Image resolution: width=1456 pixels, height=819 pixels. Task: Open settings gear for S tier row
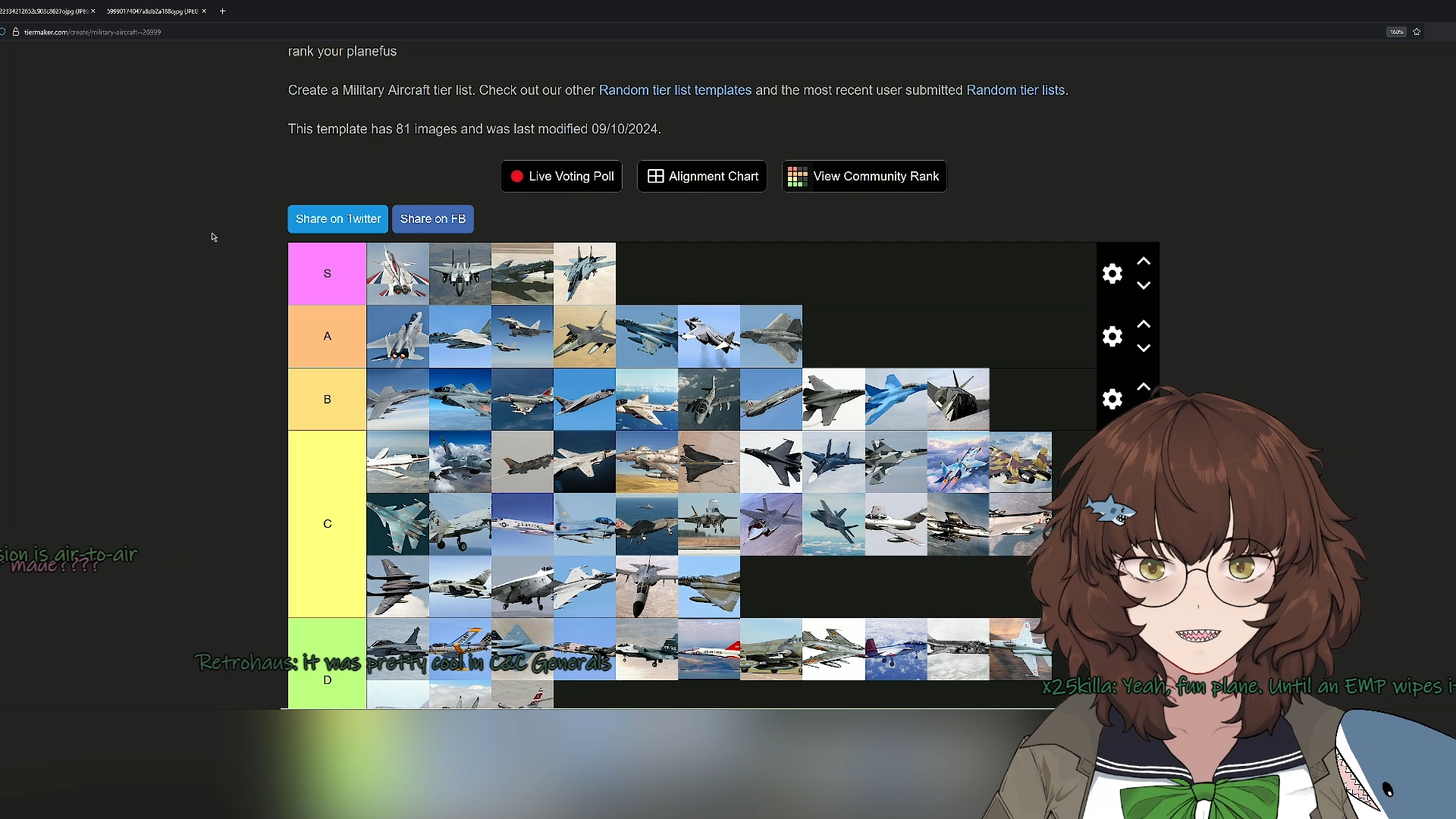(x=1112, y=274)
